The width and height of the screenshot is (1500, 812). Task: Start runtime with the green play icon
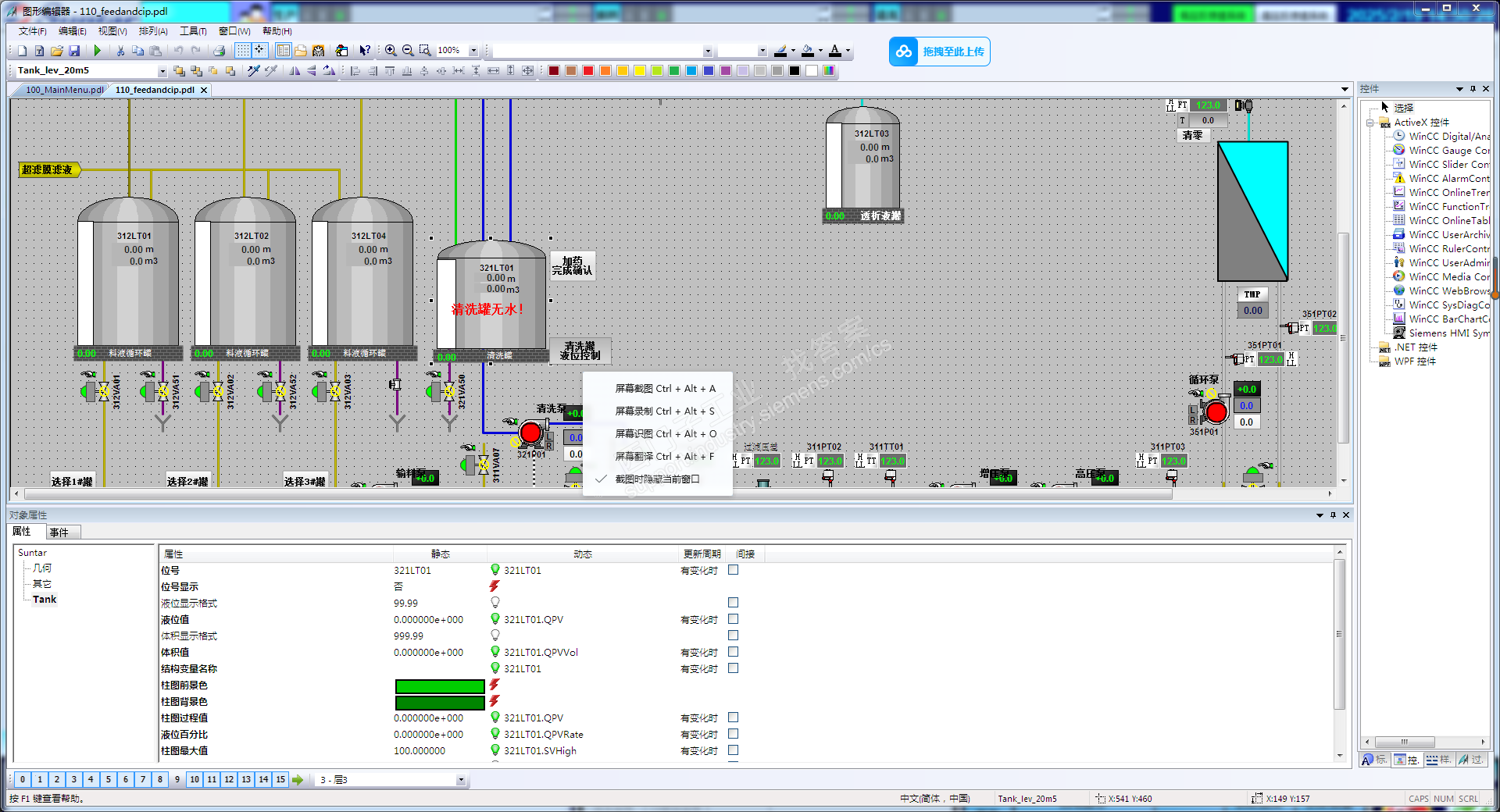(x=97, y=51)
